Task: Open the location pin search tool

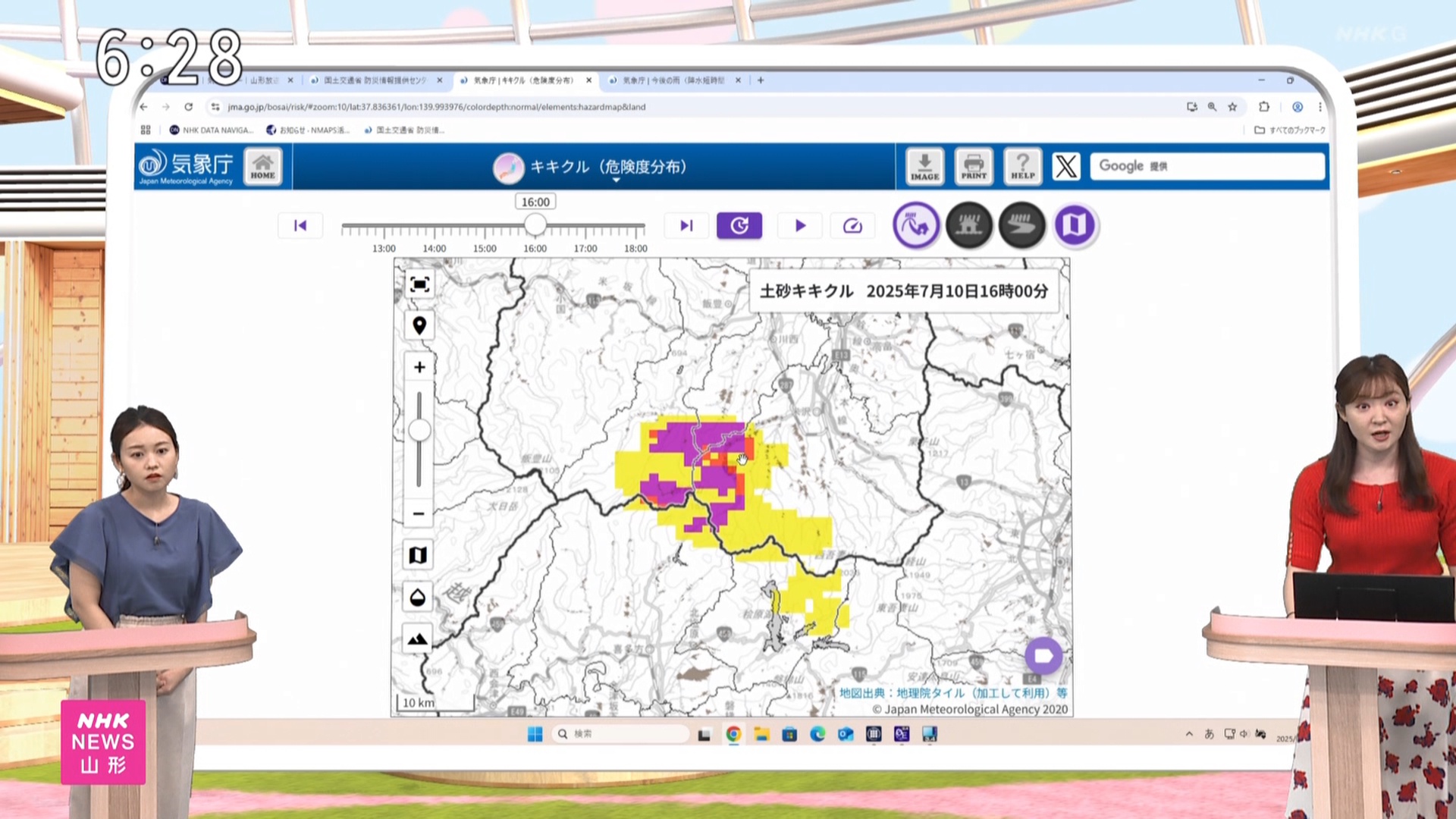Action: pyautogui.click(x=419, y=326)
